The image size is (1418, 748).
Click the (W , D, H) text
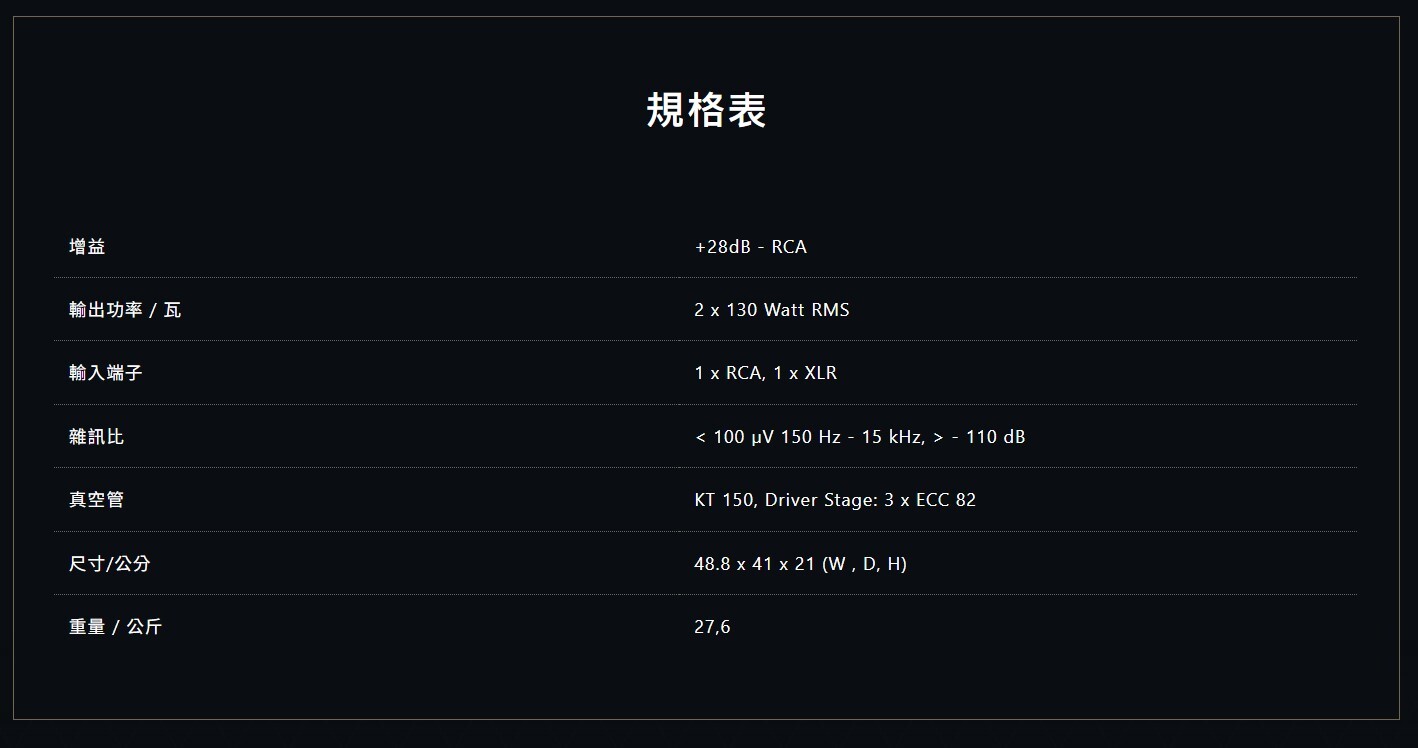(x=864, y=564)
